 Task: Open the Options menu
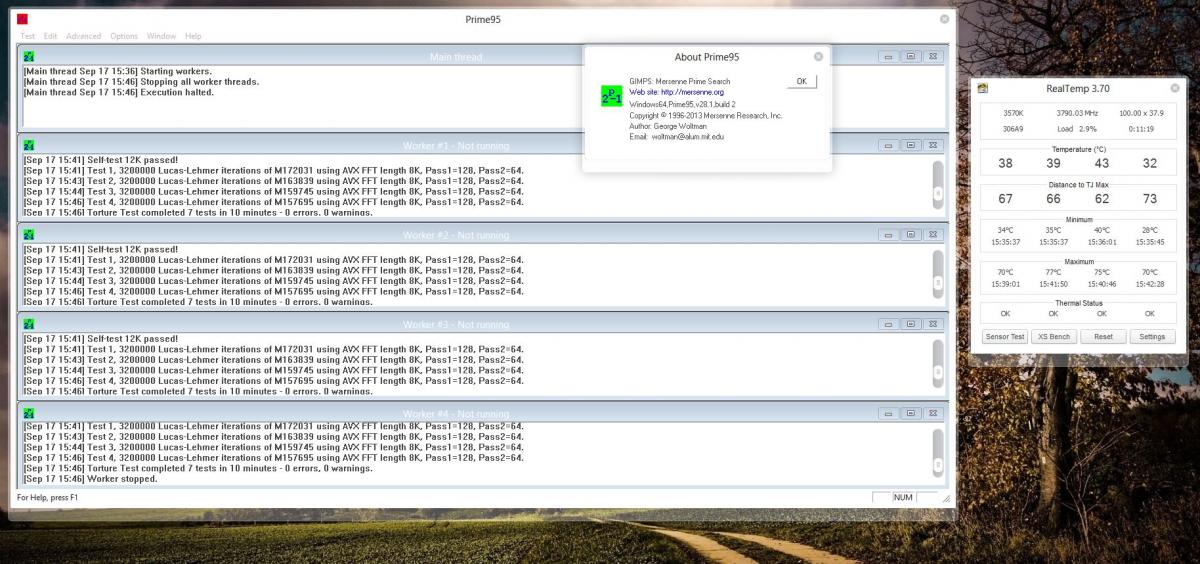pos(124,36)
